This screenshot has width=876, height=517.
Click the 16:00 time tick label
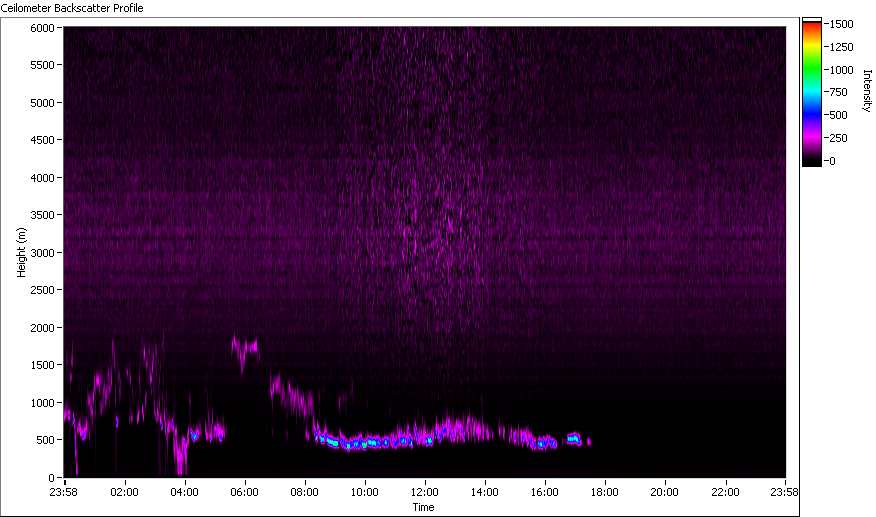click(x=545, y=492)
